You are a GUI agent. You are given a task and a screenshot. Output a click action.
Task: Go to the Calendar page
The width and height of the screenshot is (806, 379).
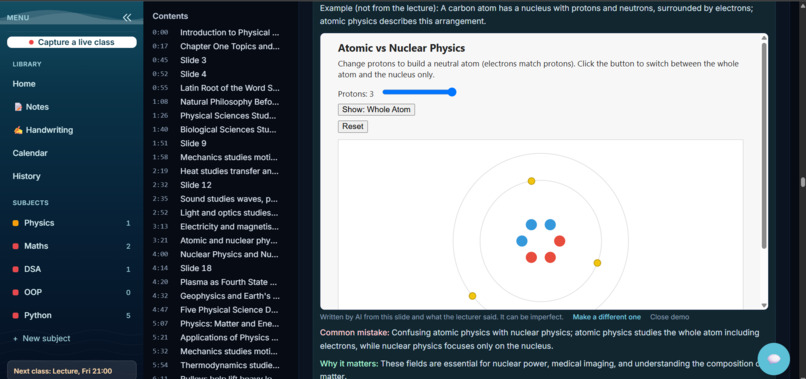30,153
